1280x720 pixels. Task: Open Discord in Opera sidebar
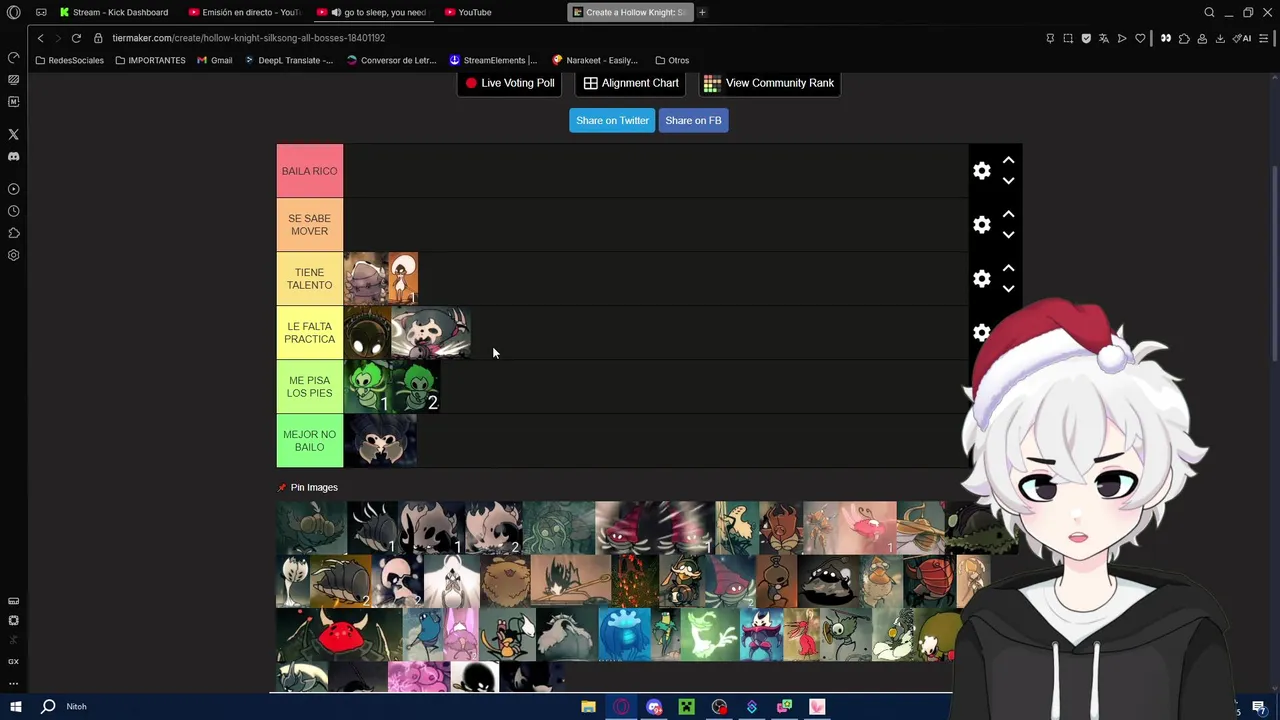click(x=13, y=156)
